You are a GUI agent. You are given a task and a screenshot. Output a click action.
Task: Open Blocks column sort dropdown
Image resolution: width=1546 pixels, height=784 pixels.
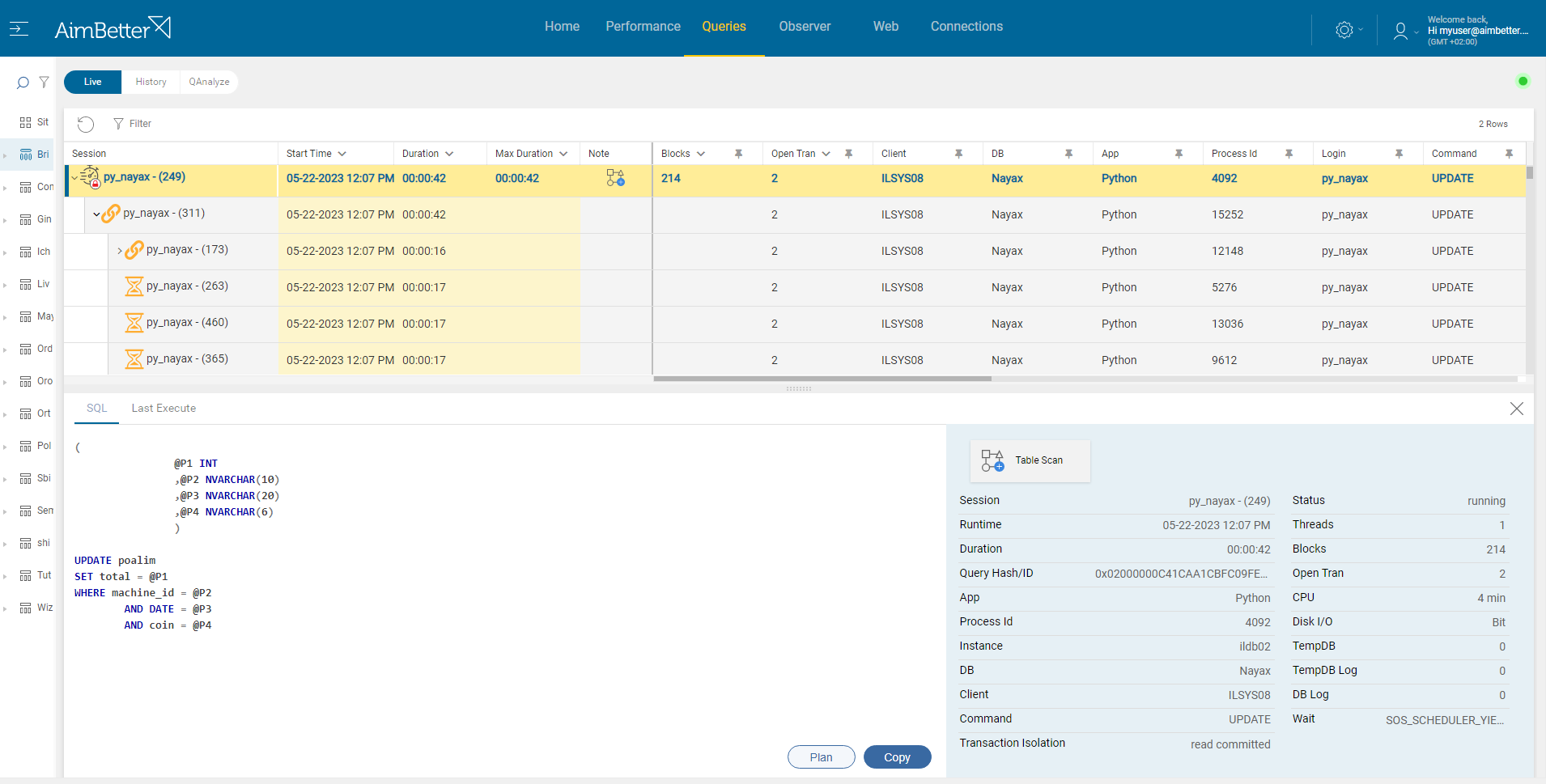click(x=701, y=154)
